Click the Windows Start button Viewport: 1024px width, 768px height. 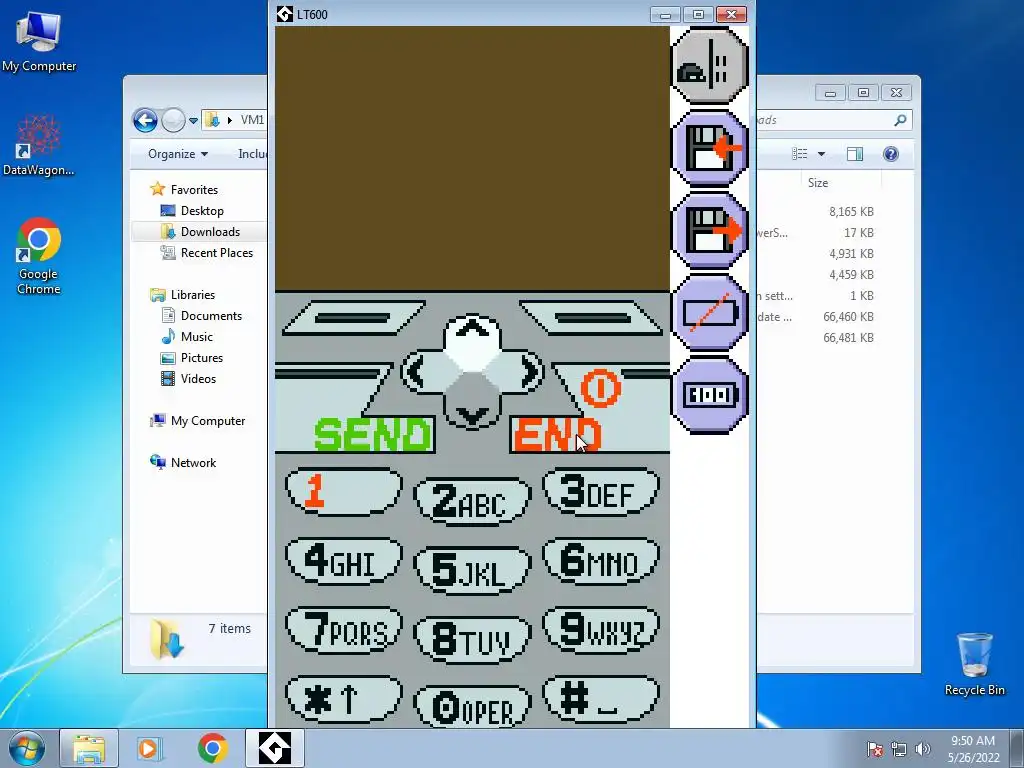pos(27,748)
